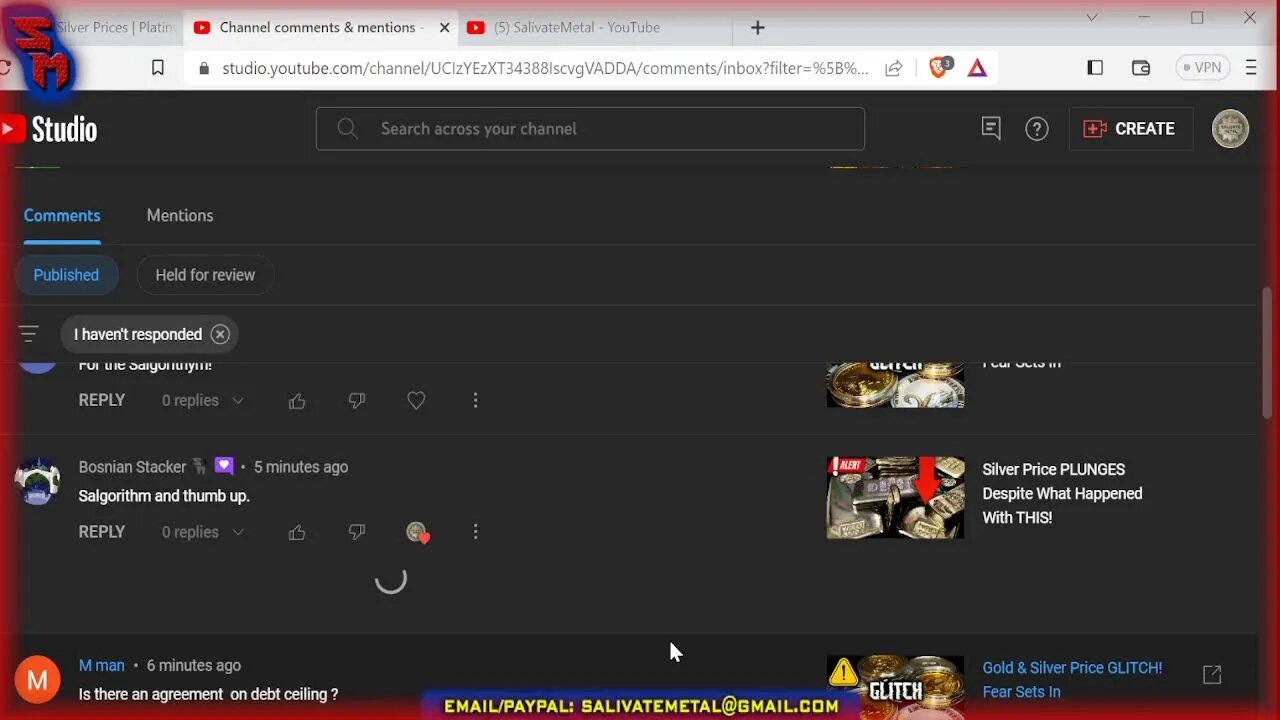Click the bookmark icon in address bar
This screenshot has width=1280, height=720.
pyautogui.click(x=158, y=68)
